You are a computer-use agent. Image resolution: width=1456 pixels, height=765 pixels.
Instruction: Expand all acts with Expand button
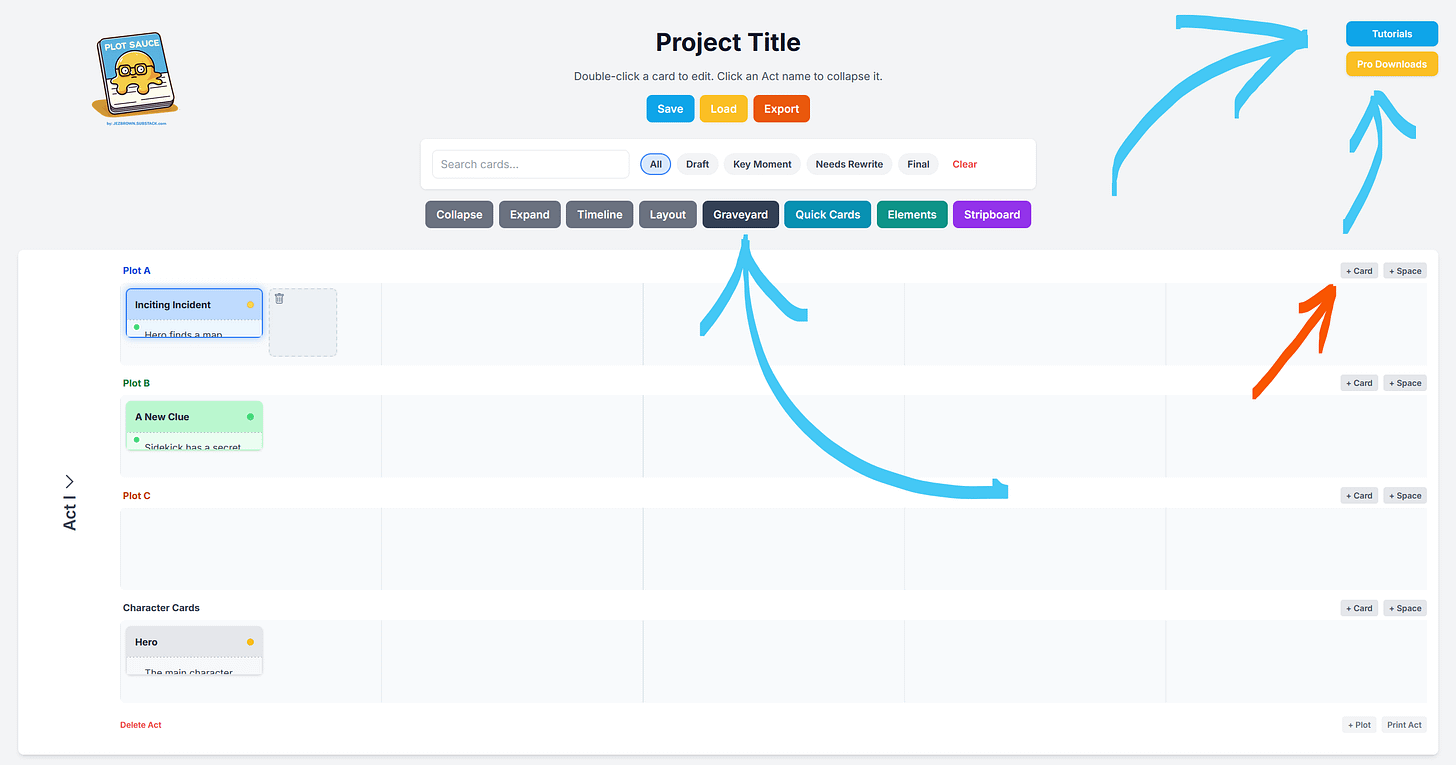click(x=530, y=215)
